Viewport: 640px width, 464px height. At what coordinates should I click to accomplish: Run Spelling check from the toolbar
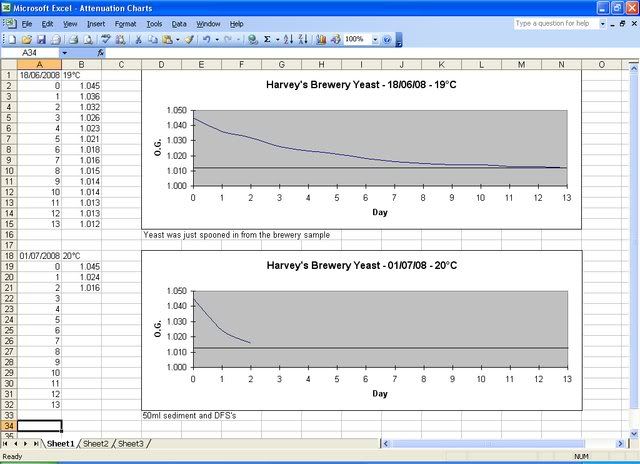point(106,40)
